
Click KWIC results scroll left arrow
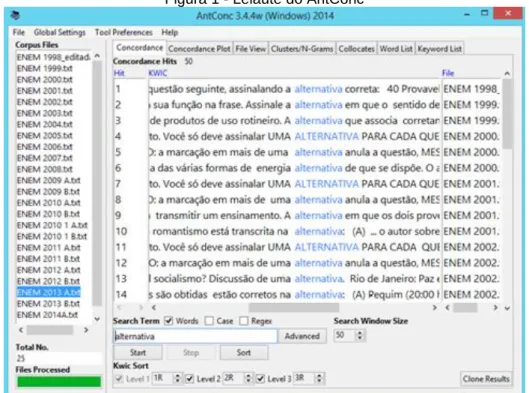click(x=154, y=307)
